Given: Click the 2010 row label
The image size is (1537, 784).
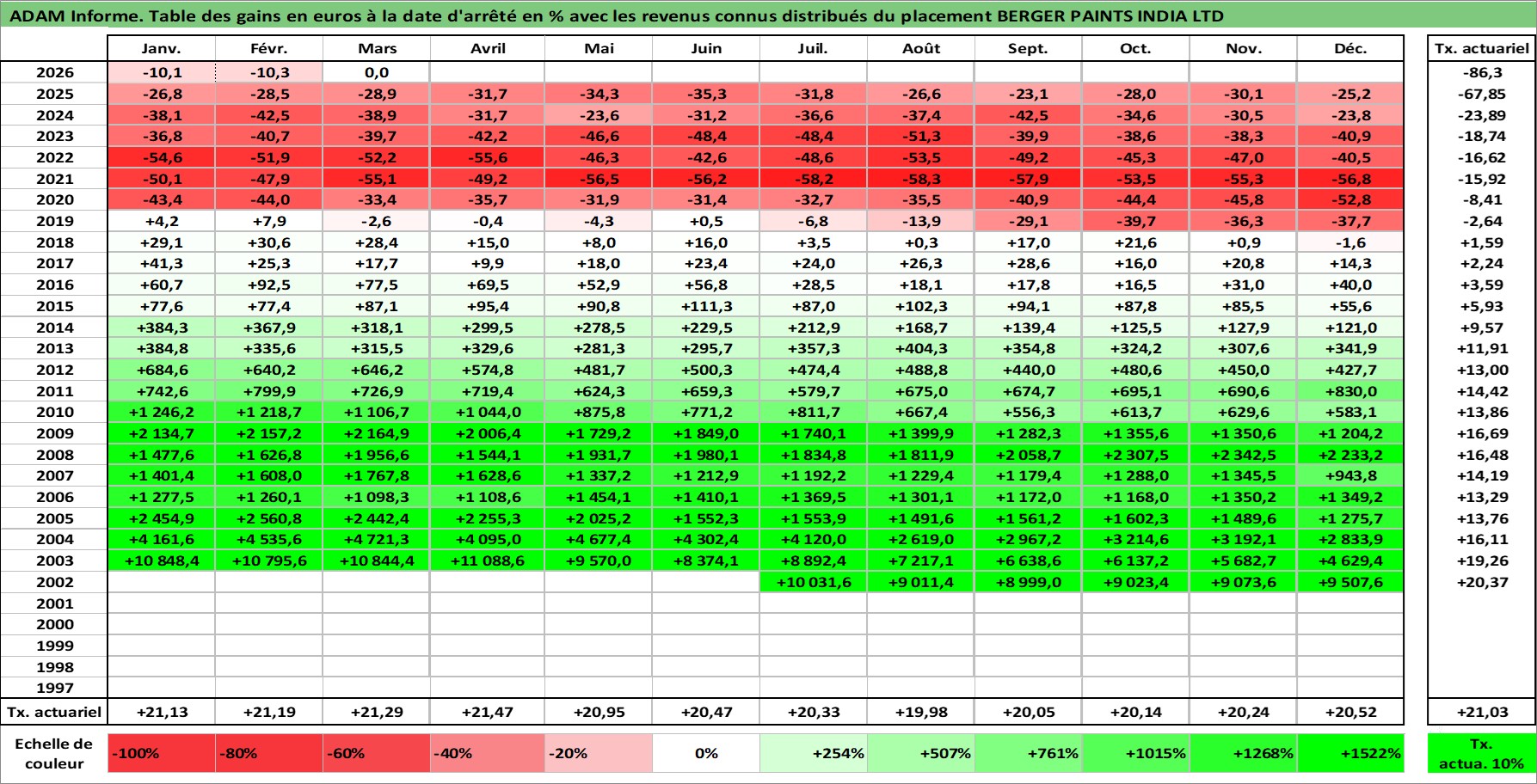Looking at the screenshot, I should (x=54, y=412).
